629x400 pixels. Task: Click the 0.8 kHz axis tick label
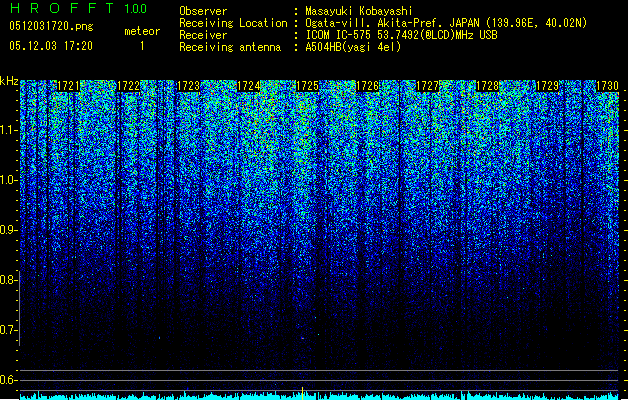click(8, 280)
